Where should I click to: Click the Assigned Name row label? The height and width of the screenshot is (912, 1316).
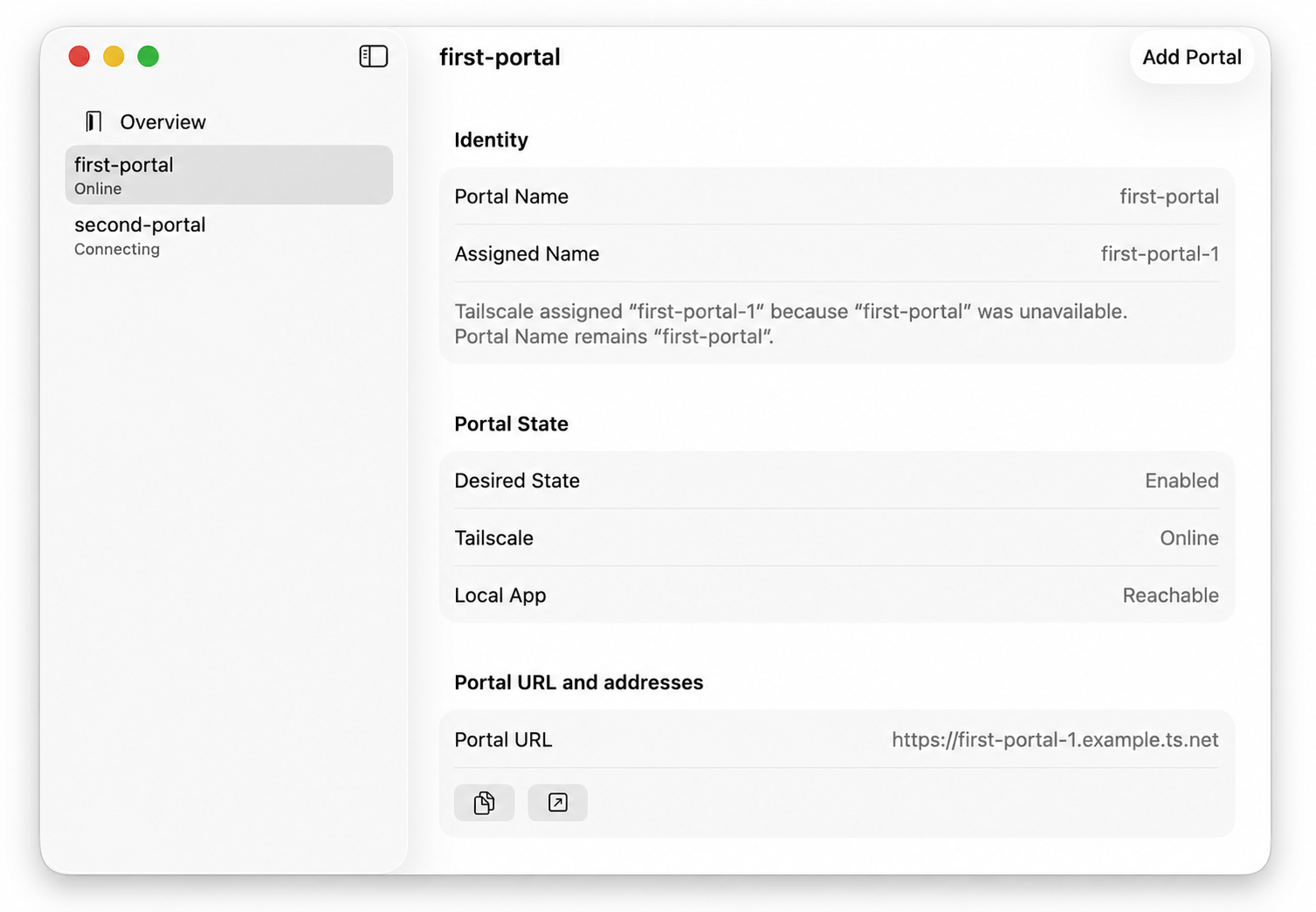527,254
